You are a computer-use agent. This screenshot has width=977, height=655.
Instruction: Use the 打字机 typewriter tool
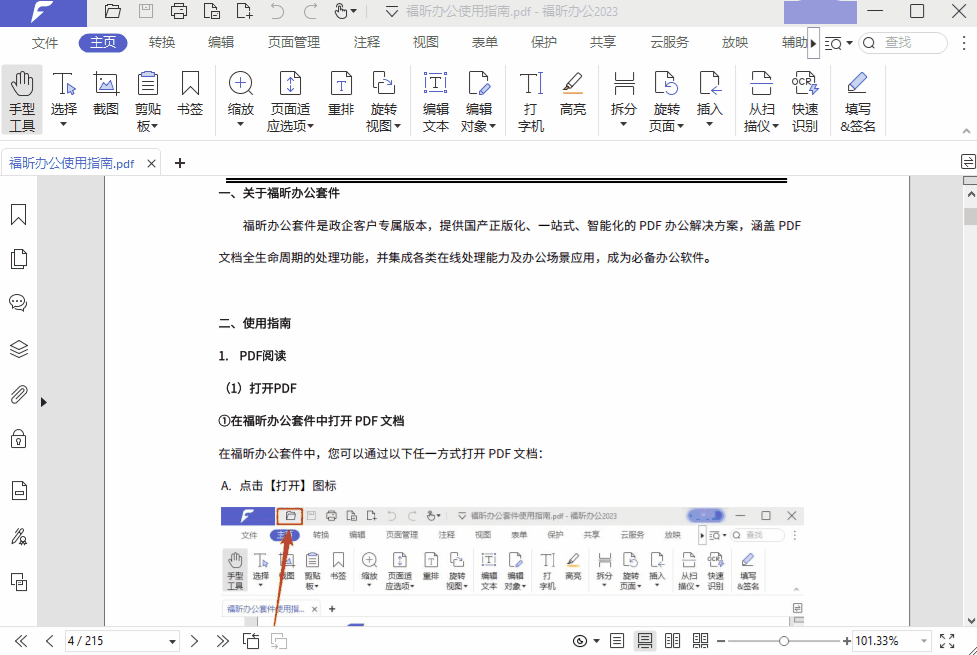[x=530, y=97]
